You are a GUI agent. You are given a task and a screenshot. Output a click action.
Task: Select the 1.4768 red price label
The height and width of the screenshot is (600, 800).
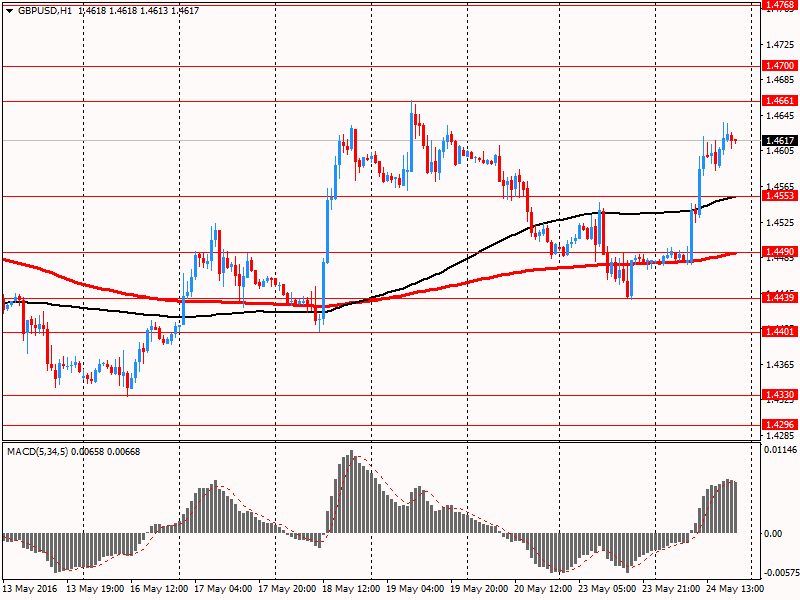[780, 5]
